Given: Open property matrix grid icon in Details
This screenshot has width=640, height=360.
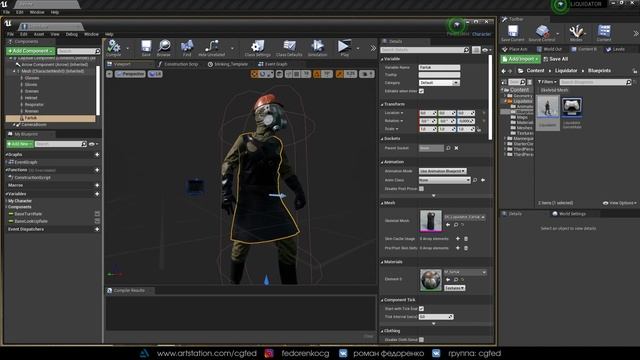Looking at the screenshot, I should click(x=476, y=50).
